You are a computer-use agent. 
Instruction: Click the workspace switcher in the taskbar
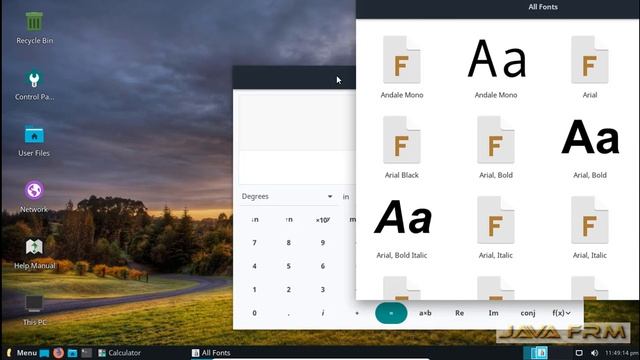(x=536, y=353)
